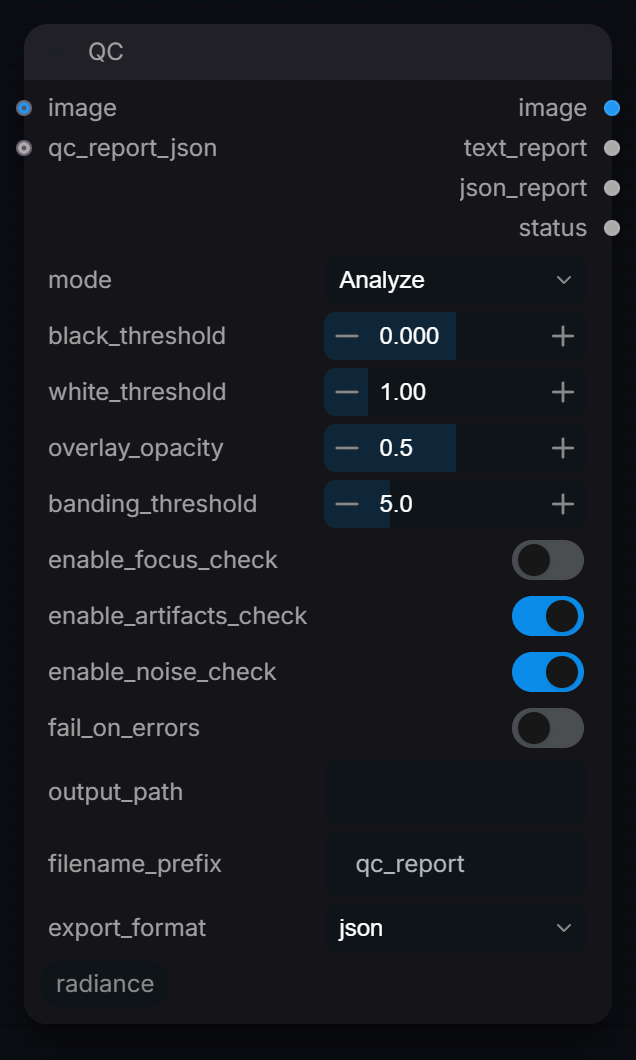Click the json_report output socket
The width and height of the screenshot is (636, 1060).
[x=612, y=188]
